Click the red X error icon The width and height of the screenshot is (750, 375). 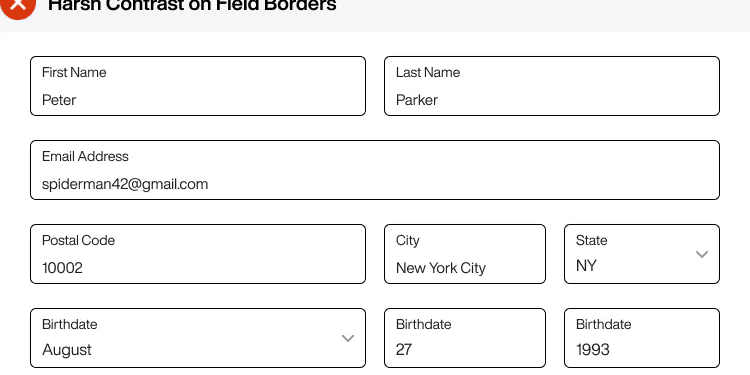(18, 4)
